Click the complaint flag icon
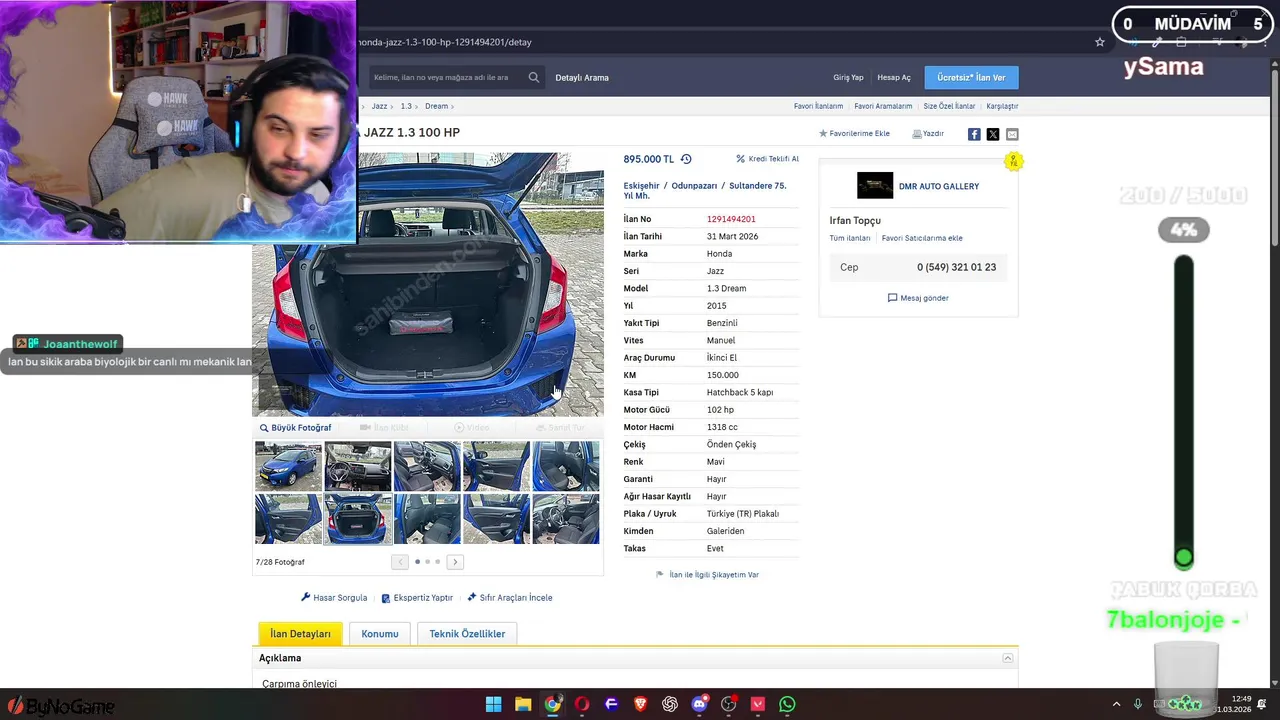This screenshot has width=1280, height=720. pos(660,575)
